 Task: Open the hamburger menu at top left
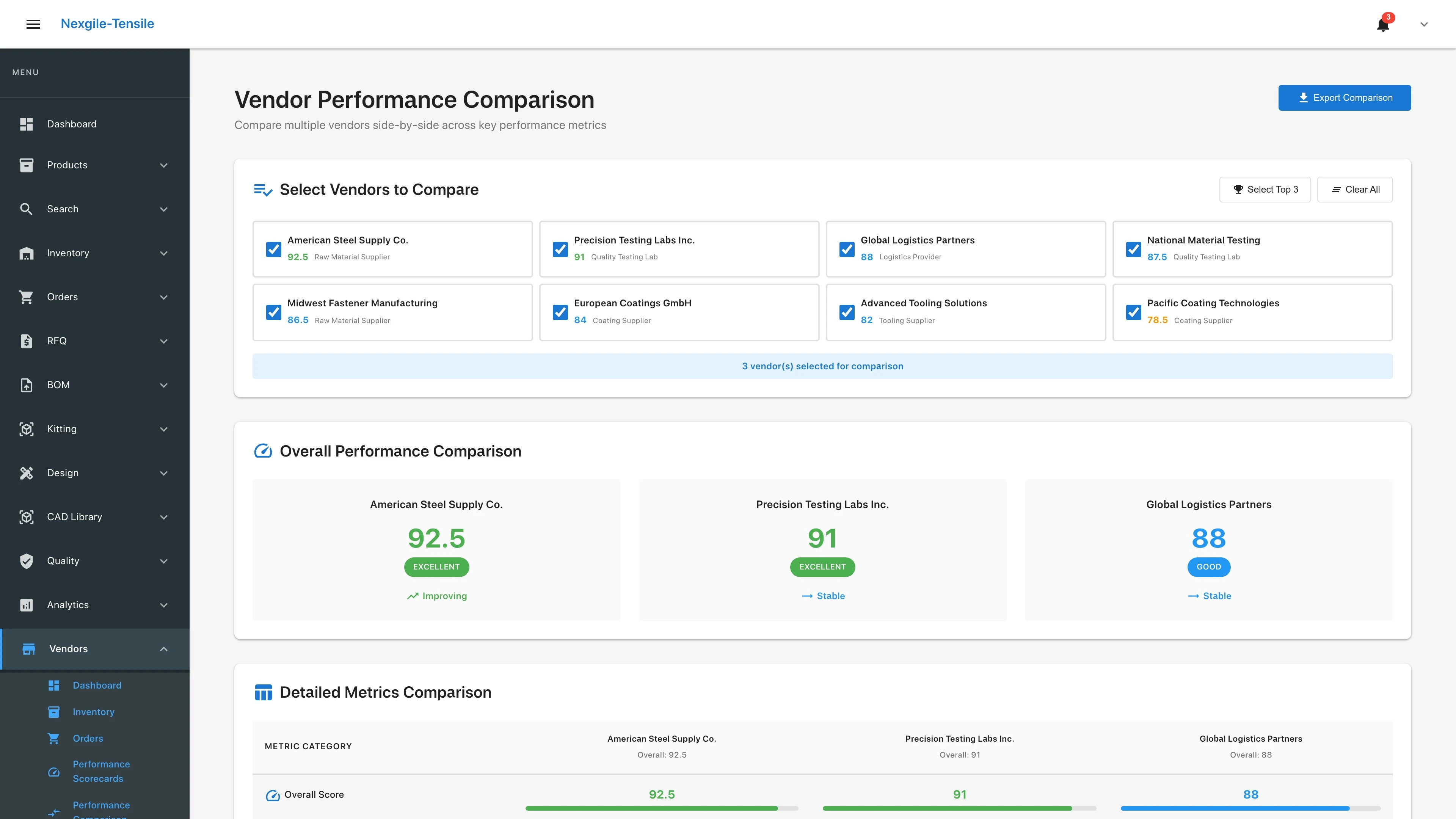point(33,24)
